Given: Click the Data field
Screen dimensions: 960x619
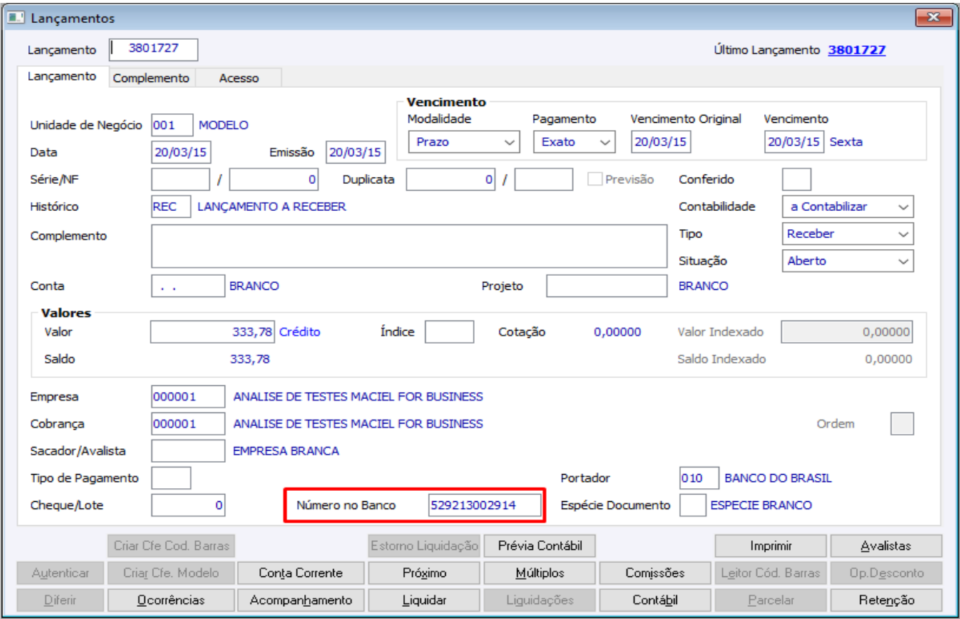Looking at the screenshot, I should [x=181, y=152].
